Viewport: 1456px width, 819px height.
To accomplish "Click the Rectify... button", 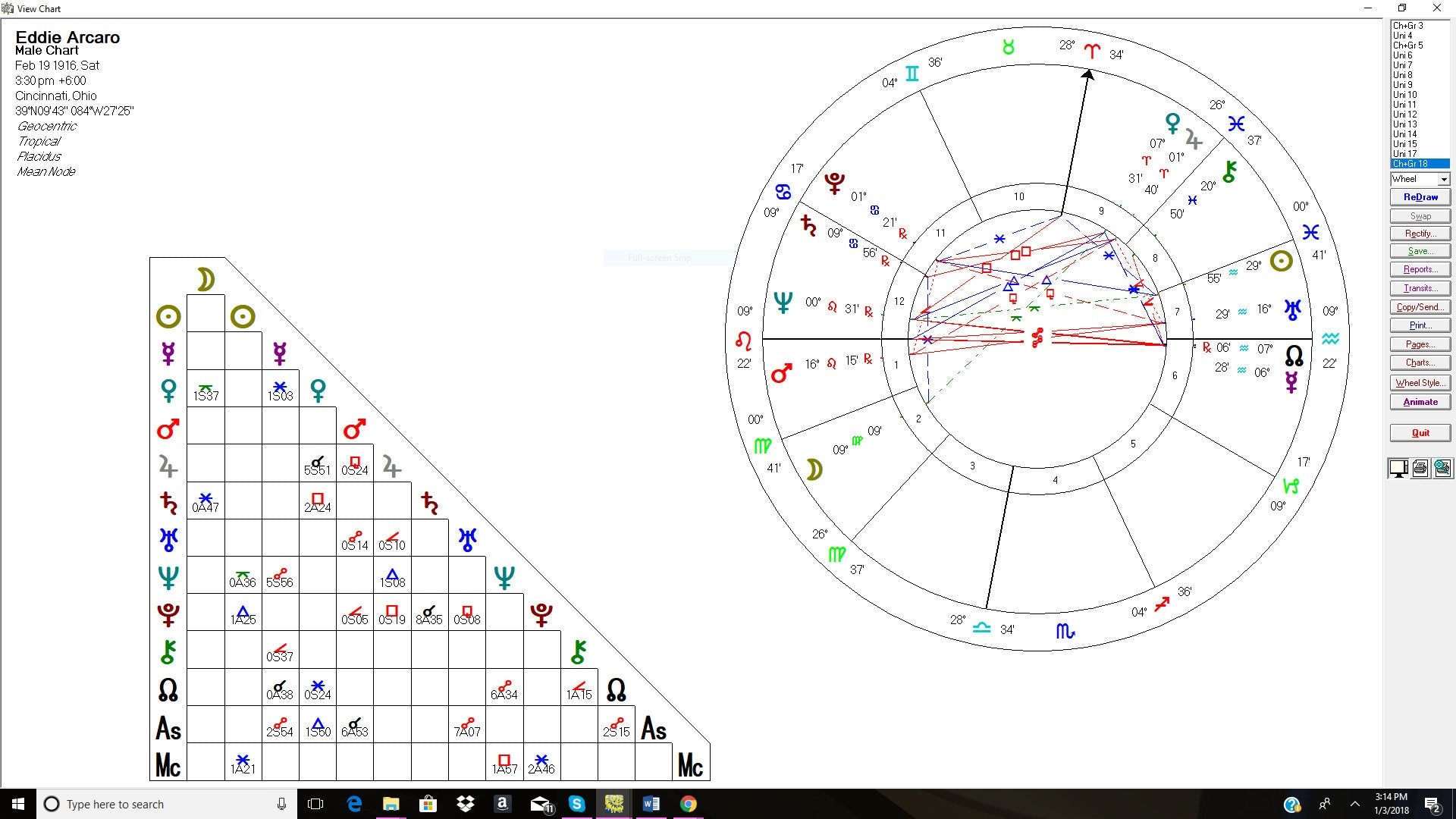I will coord(1420,234).
